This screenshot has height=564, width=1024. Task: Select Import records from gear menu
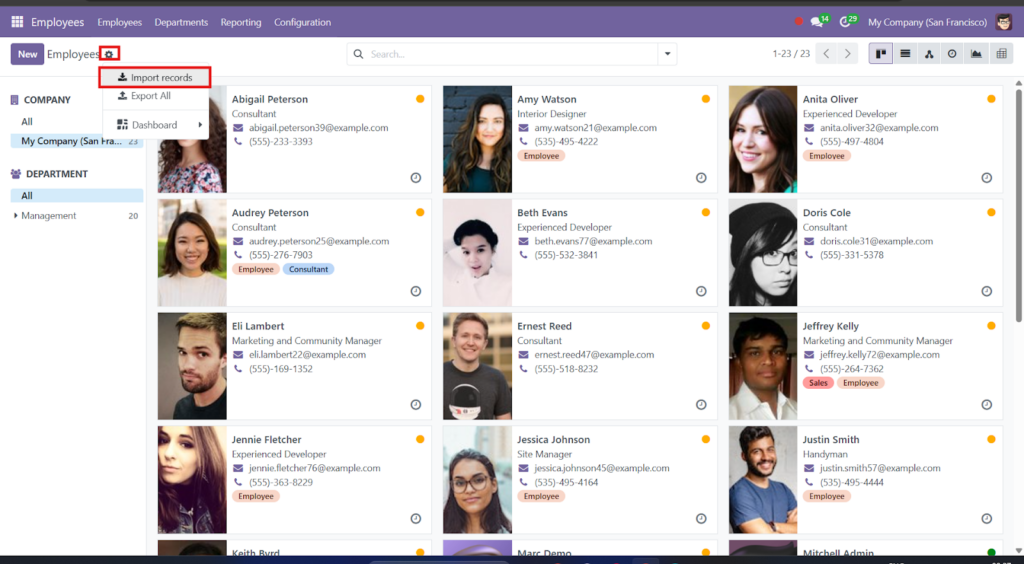click(x=155, y=77)
